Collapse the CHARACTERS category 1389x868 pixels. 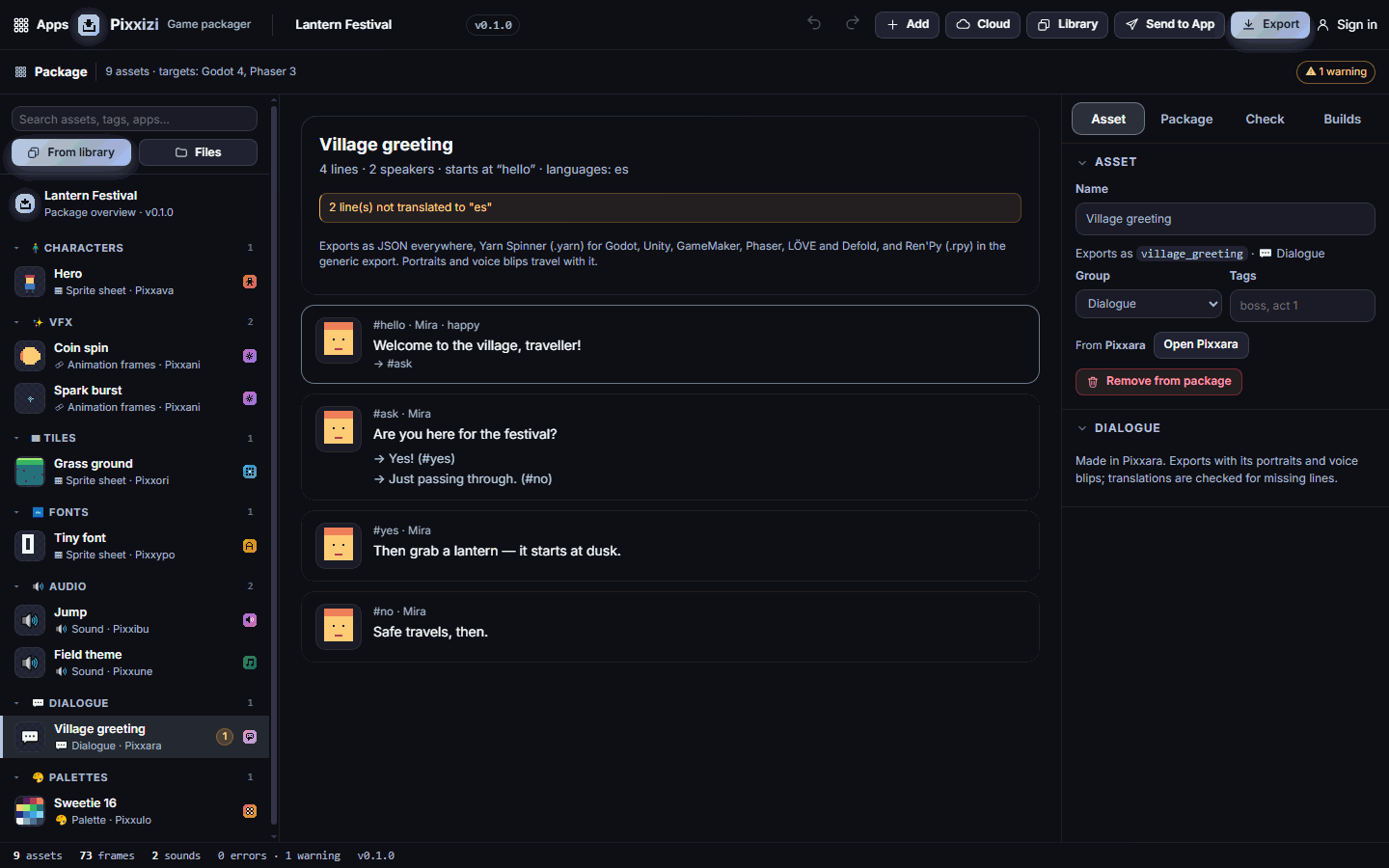click(16, 248)
